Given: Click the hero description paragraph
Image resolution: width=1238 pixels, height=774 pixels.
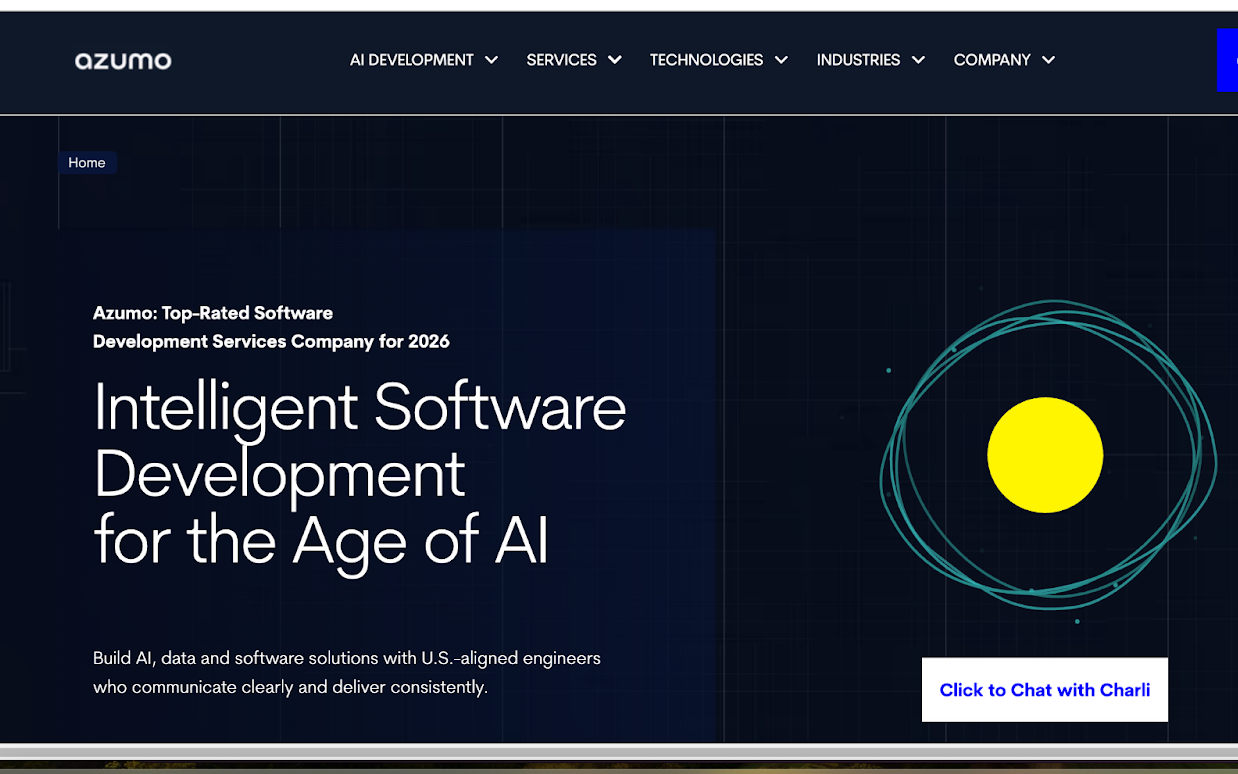Looking at the screenshot, I should pos(346,672).
